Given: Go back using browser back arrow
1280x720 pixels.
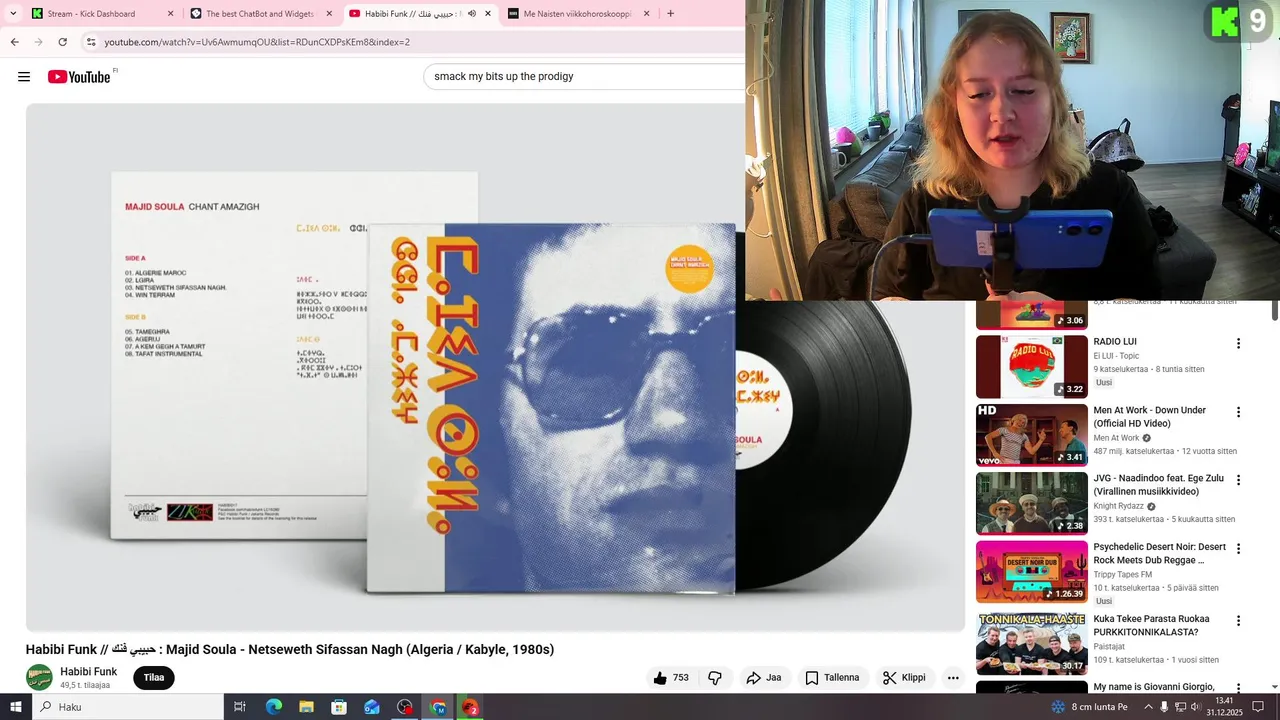Looking at the screenshot, I should coord(14,42).
